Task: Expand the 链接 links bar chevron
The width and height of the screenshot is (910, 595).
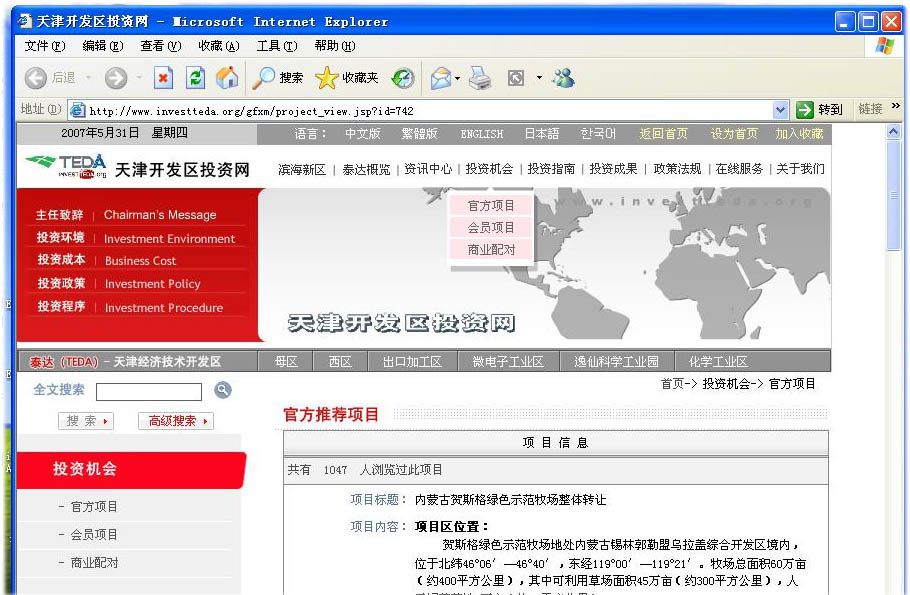Action: point(895,106)
